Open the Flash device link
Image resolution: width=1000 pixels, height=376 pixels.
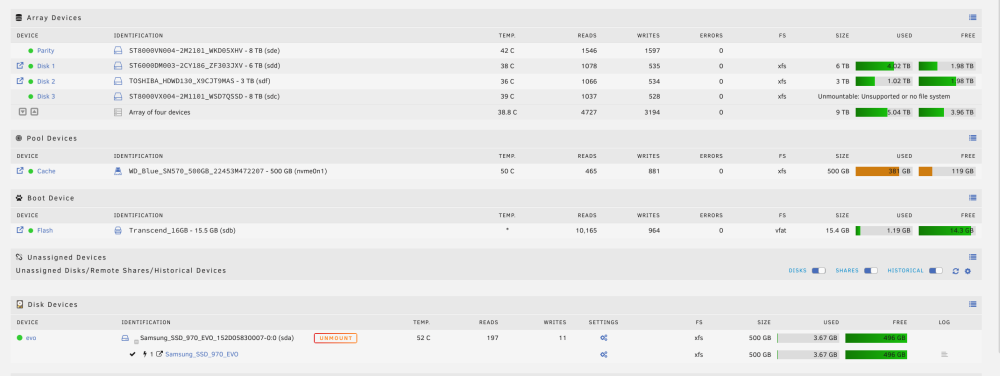(x=45, y=230)
